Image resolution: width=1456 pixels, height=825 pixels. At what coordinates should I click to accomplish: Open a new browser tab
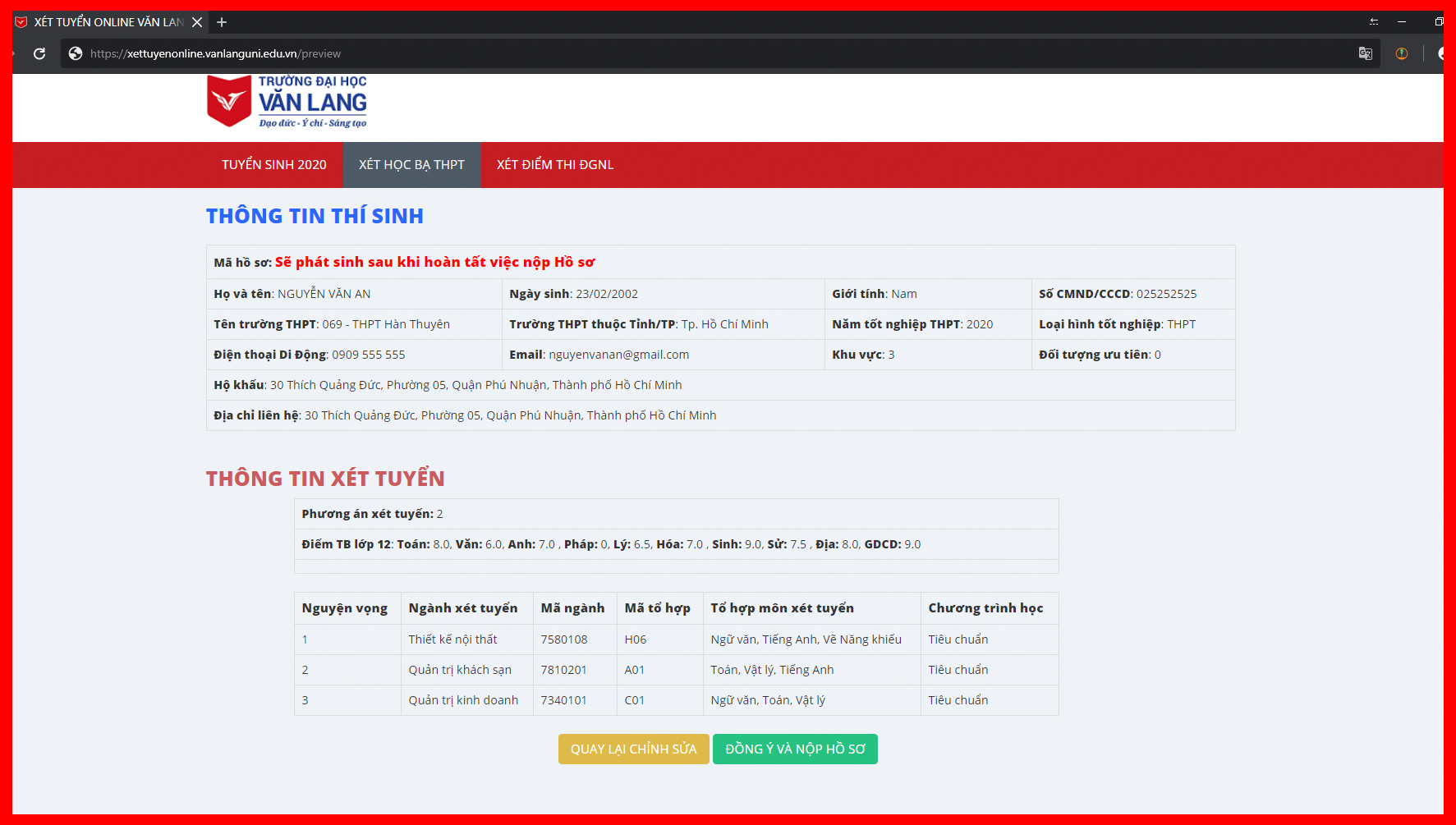click(222, 22)
